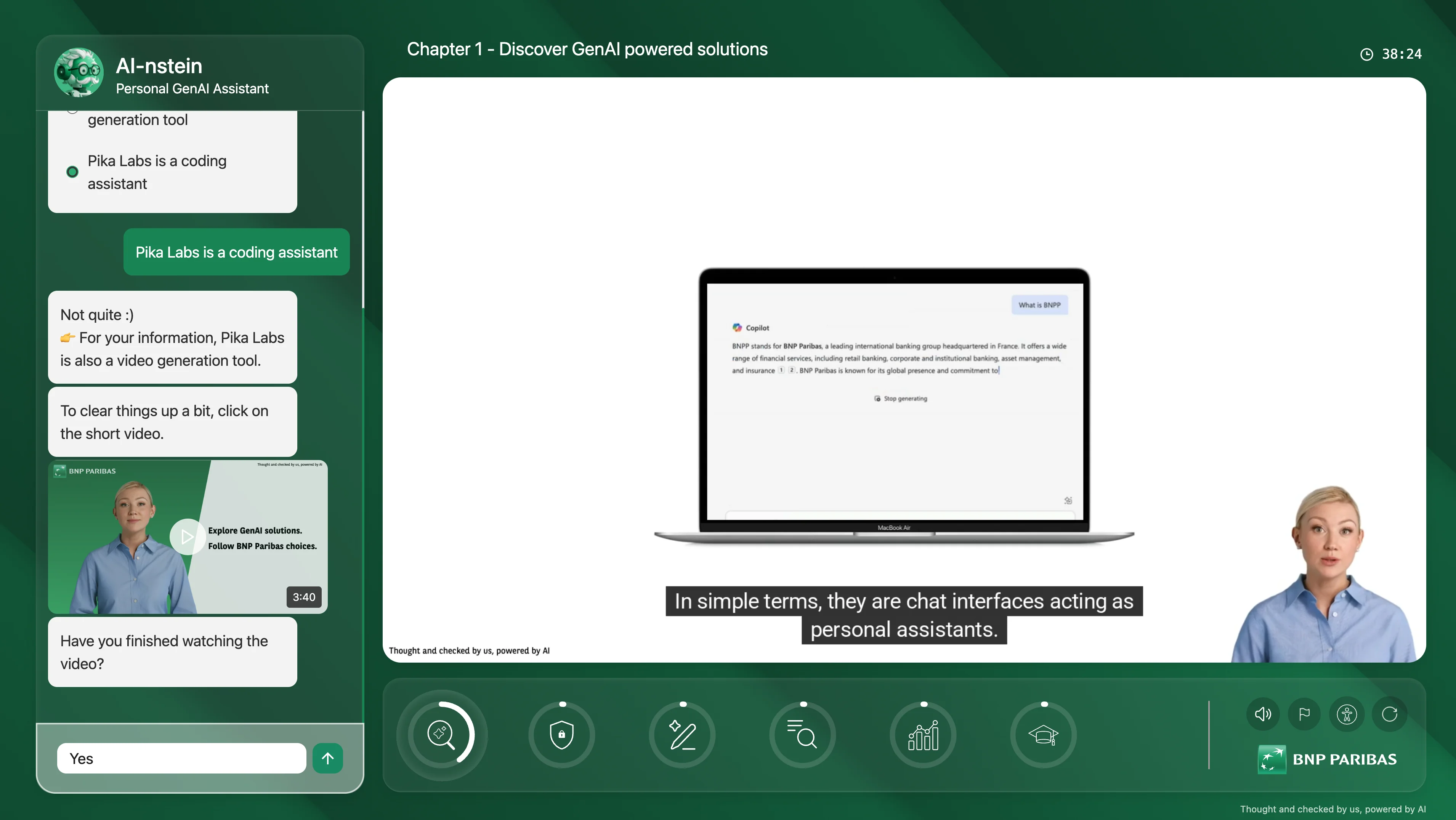Click the flag report icon
The width and height of the screenshot is (1456, 820).
[1305, 714]
